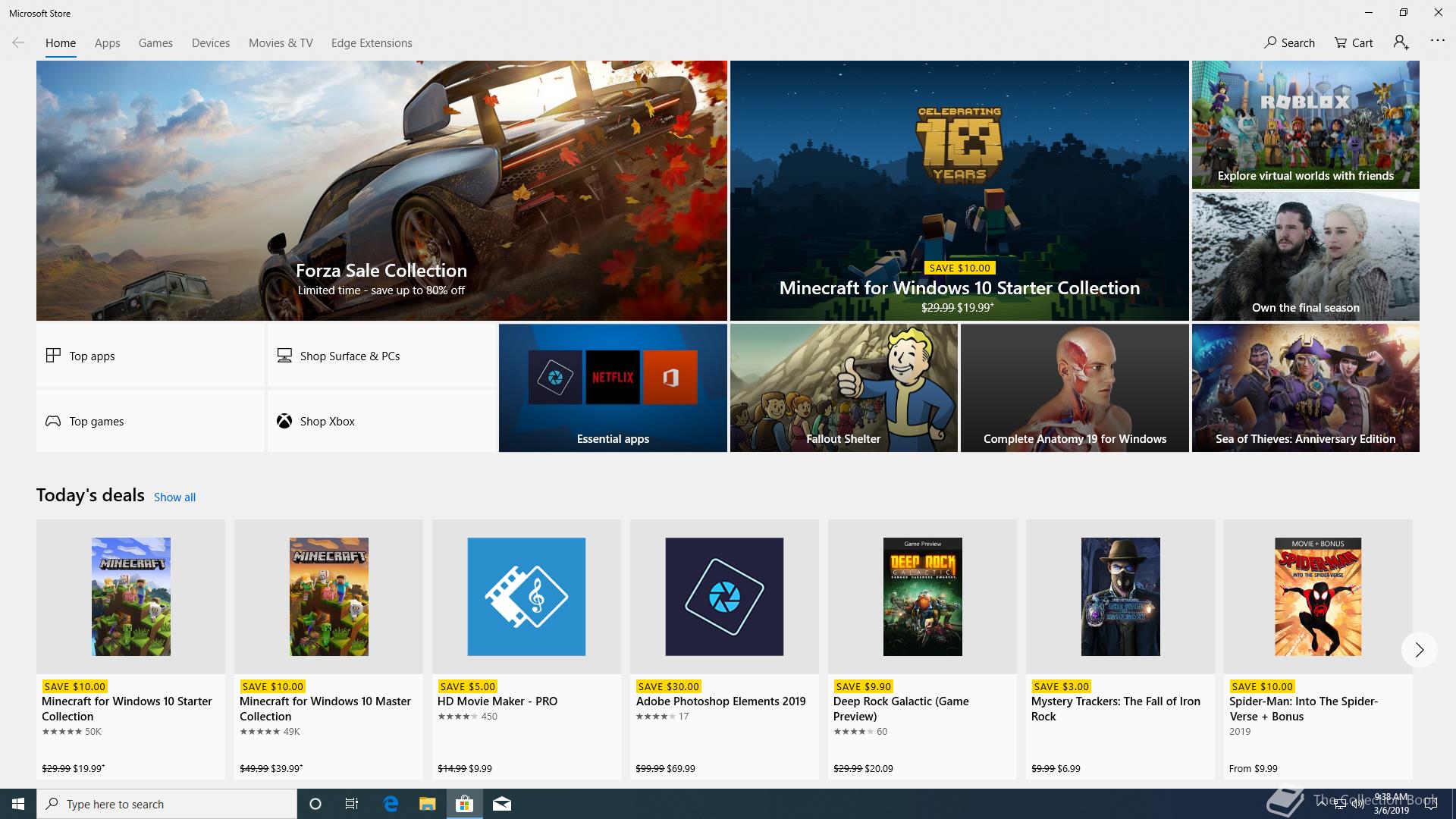Click the Office logo in Essential apps

click(670, 377)
